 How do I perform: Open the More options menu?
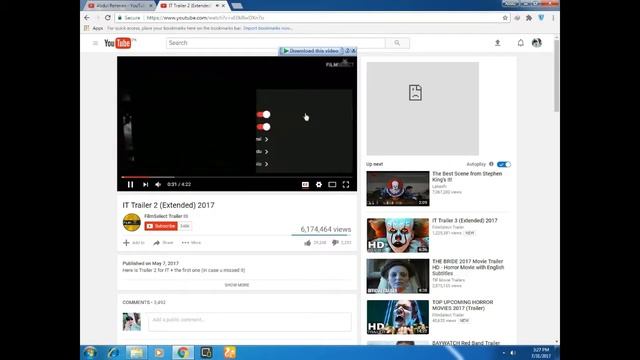coord(191,242)
